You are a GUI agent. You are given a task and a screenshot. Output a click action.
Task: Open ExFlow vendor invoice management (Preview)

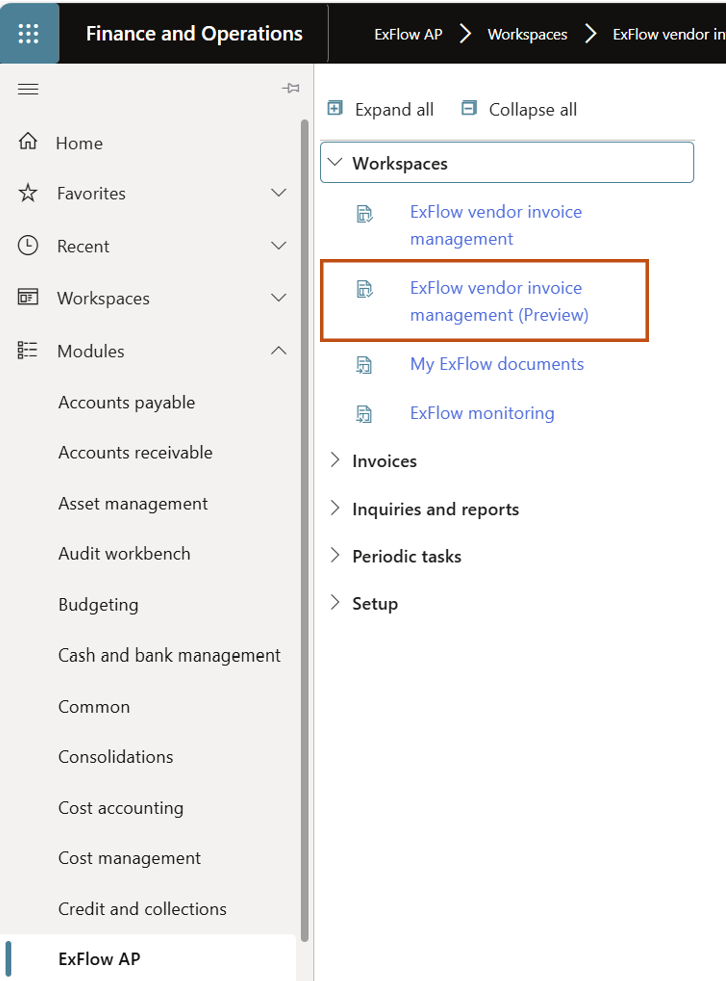(x=499, y=301)
